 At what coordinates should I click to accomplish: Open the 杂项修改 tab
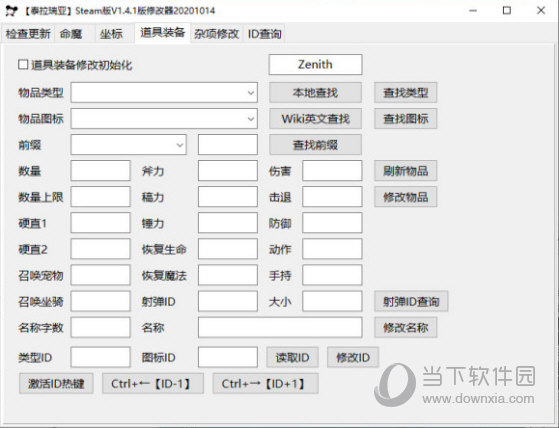(x=216, y=34)
